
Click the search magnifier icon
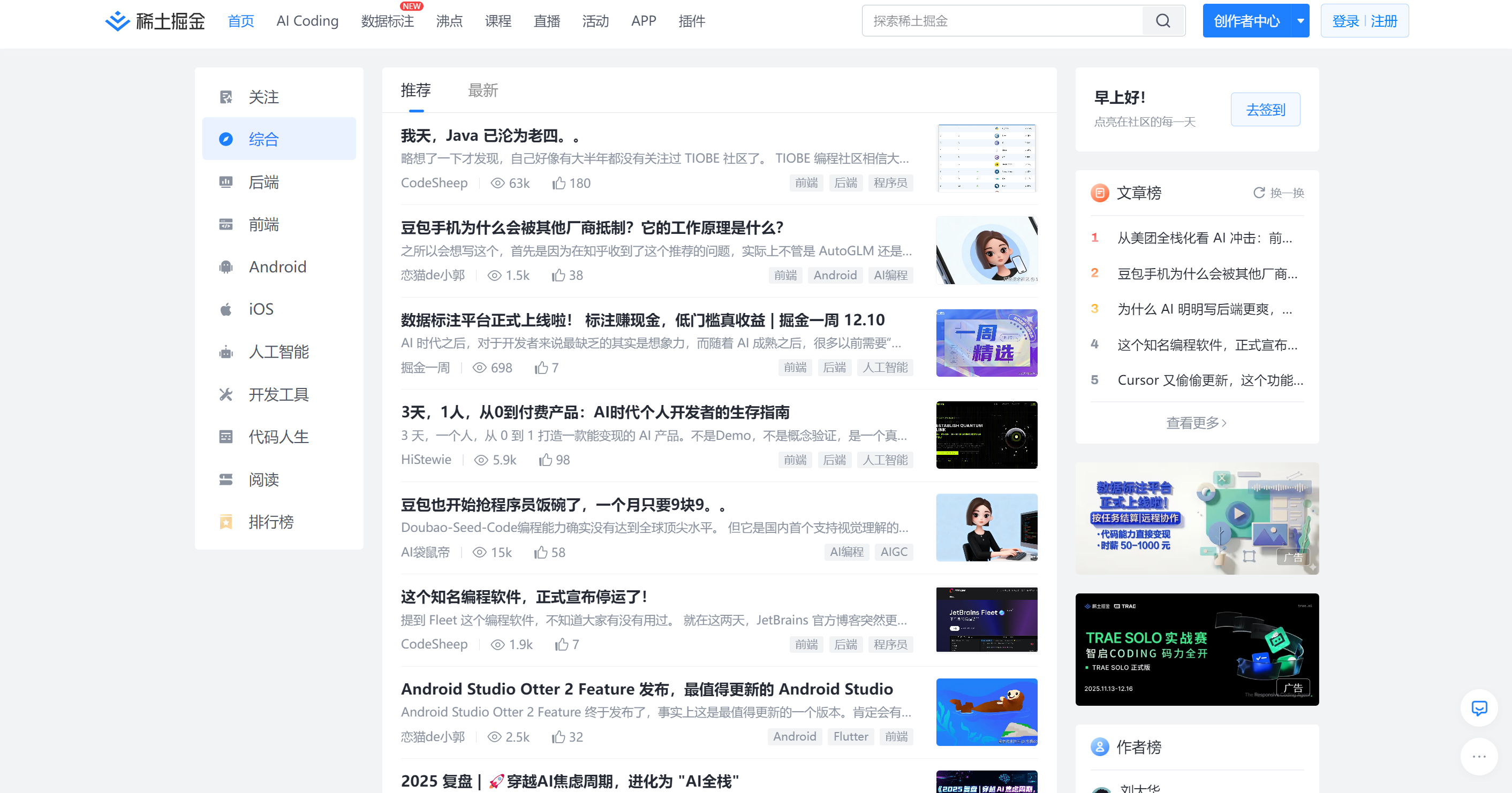click(1163, 20)
